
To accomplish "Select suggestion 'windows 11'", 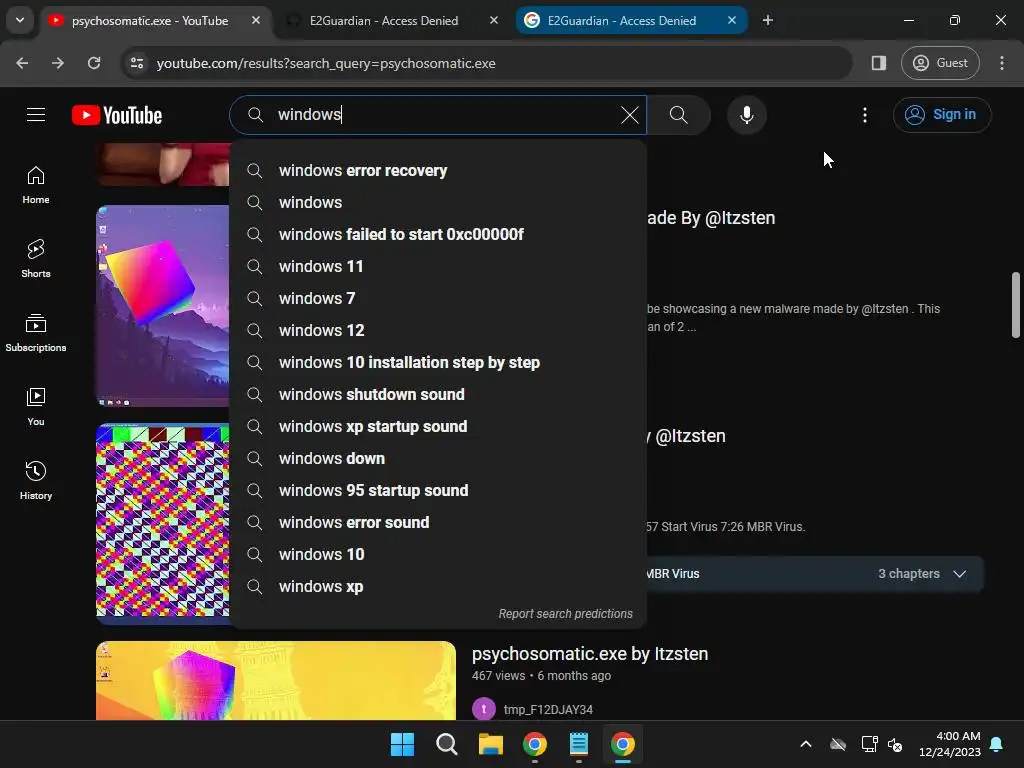I will coord(438,266).
